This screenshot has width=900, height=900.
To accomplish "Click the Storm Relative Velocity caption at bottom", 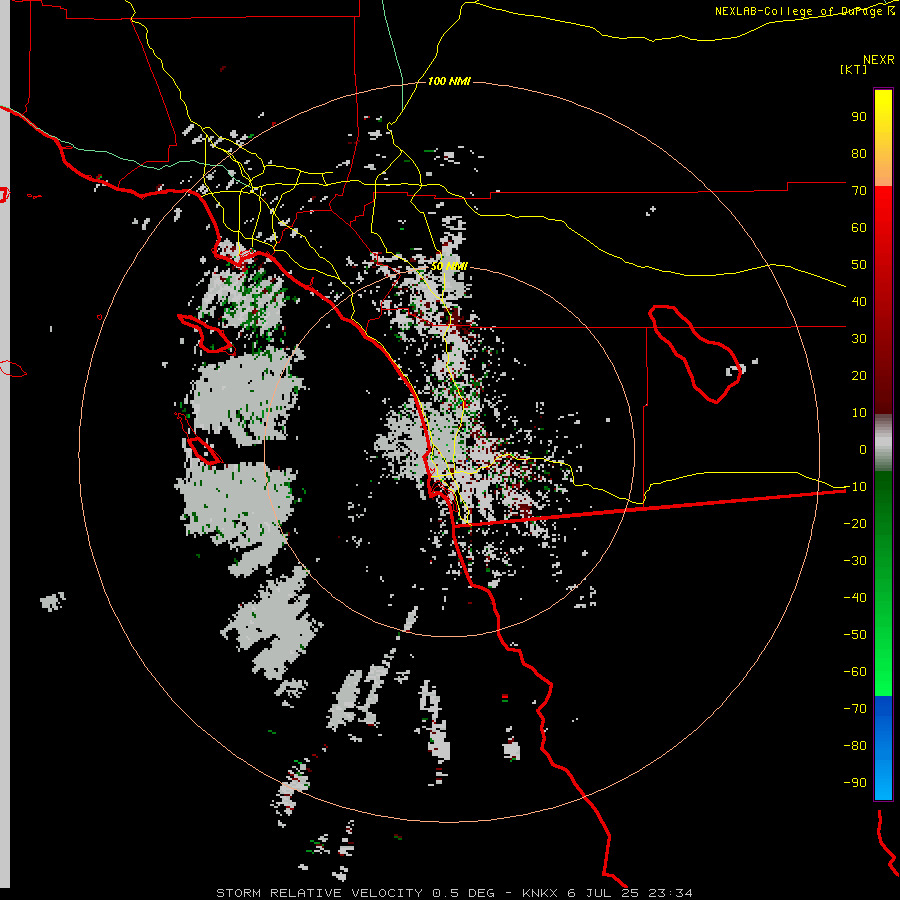I will (454, 893).
